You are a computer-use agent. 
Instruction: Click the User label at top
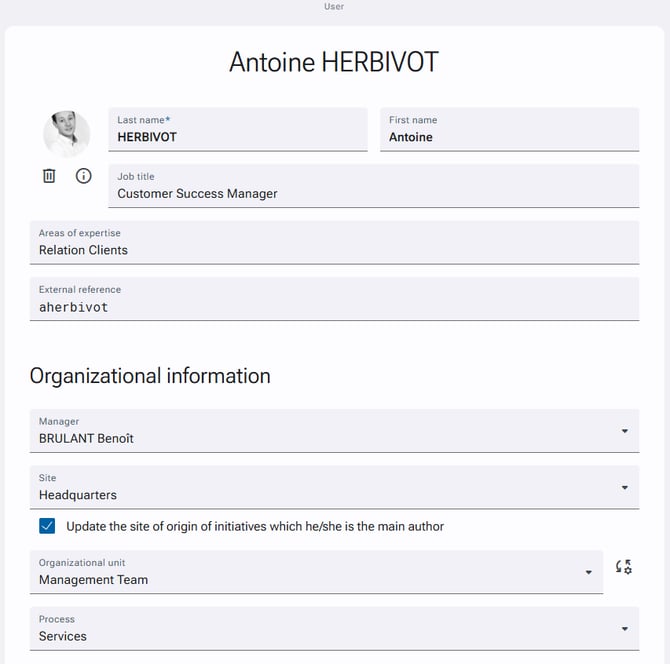pyautogui.click(x=334, y=6)
